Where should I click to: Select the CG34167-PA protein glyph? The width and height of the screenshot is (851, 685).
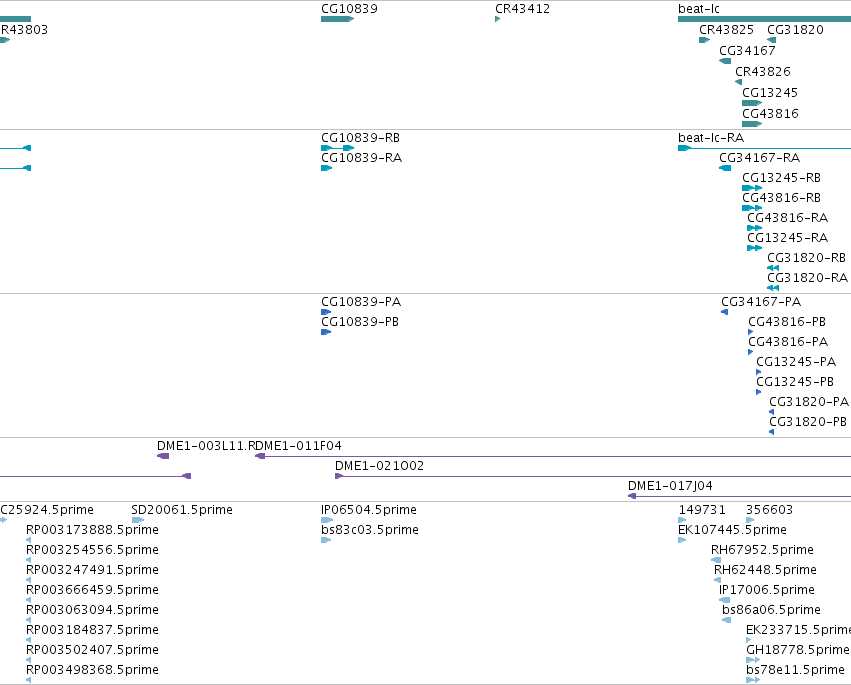coord(725,312)
